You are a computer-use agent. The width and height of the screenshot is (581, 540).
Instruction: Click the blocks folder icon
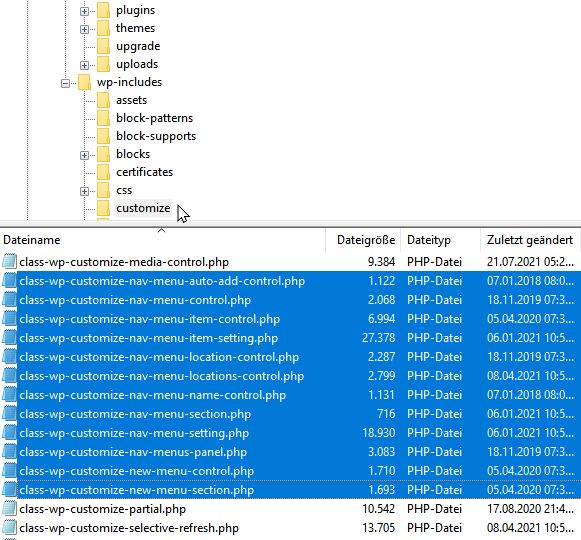pyautogui.click(x=103, y=154)
